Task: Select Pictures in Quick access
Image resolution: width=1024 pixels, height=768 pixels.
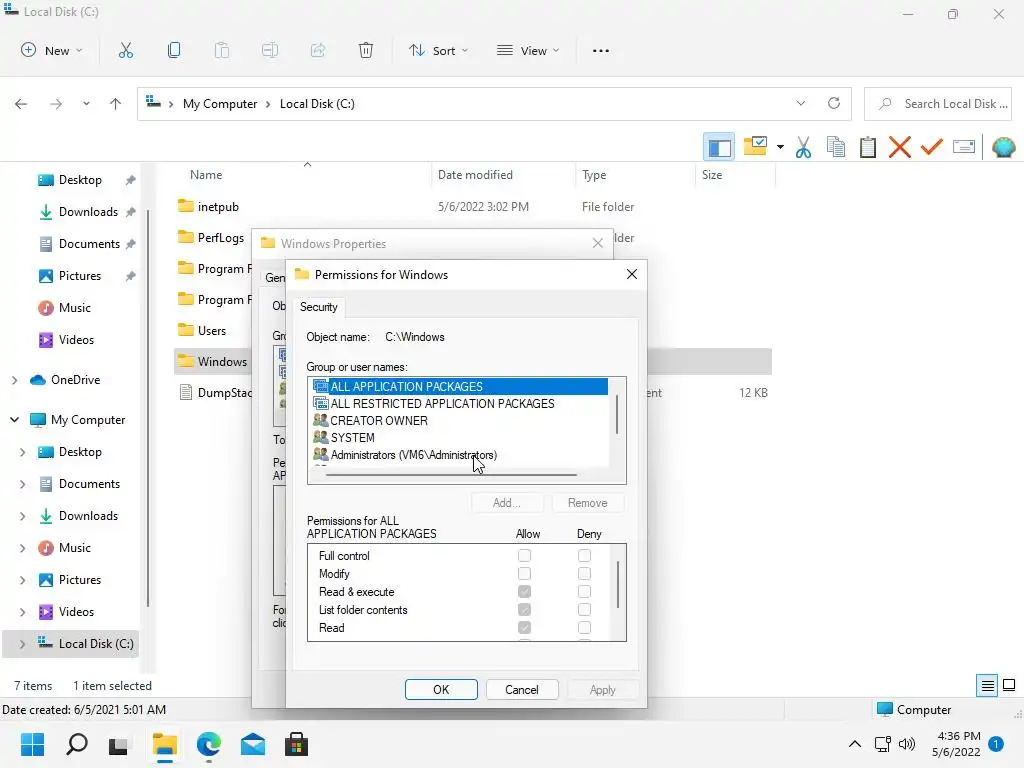Action: coord(80,276)
